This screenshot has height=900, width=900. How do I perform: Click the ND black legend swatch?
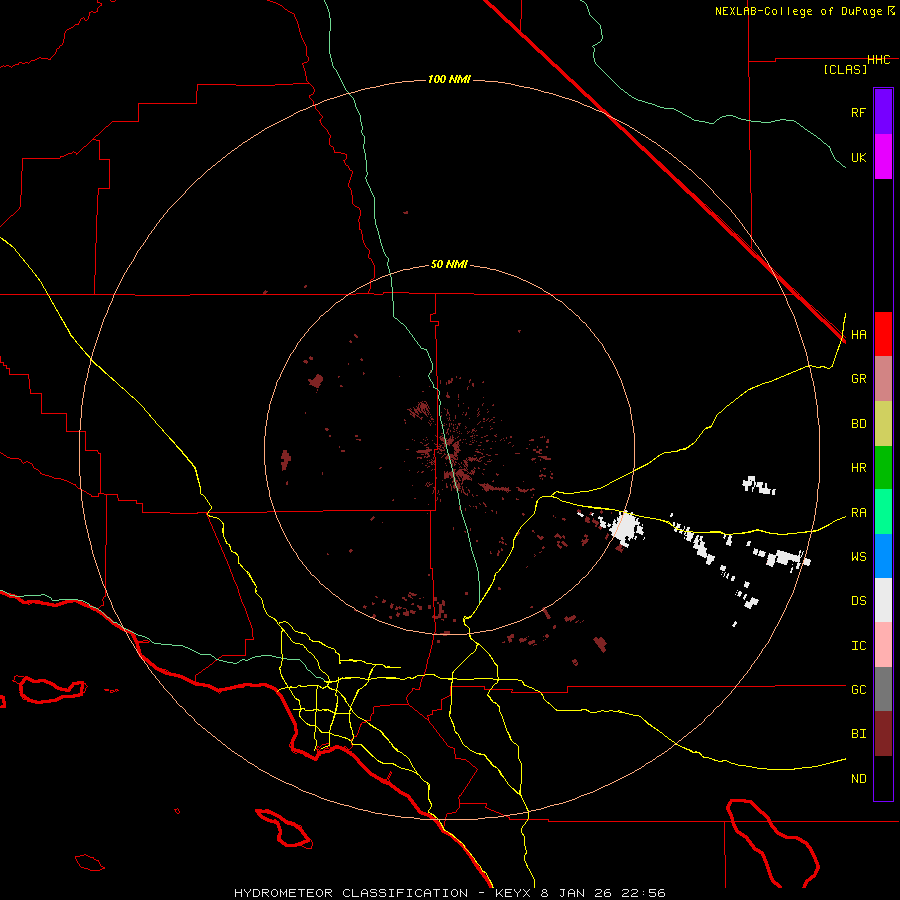point(883,778)
